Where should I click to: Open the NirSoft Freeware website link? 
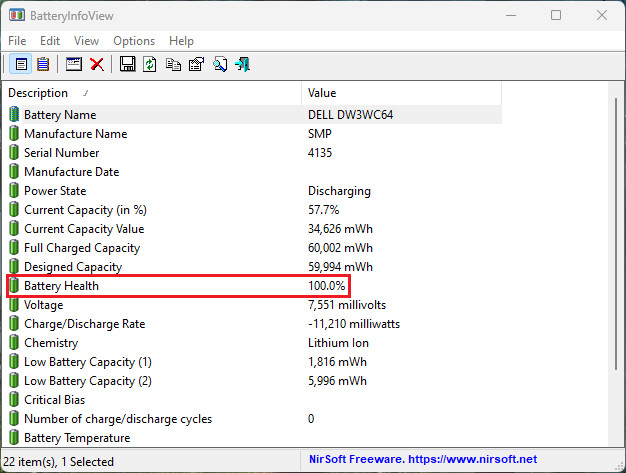(423, 459)
